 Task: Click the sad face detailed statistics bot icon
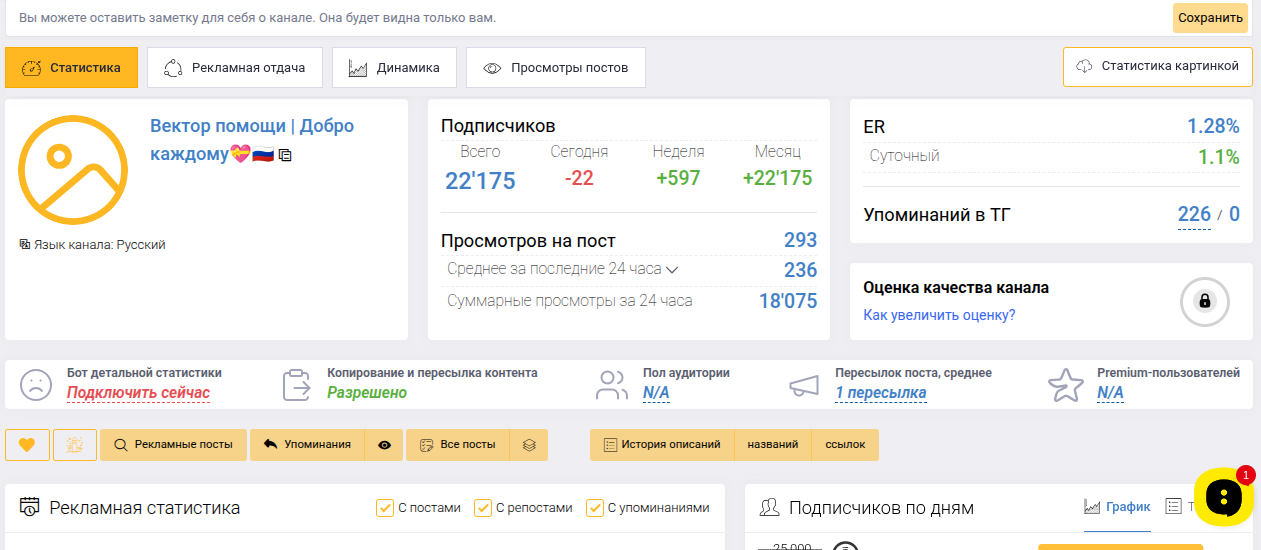(36, 385)
